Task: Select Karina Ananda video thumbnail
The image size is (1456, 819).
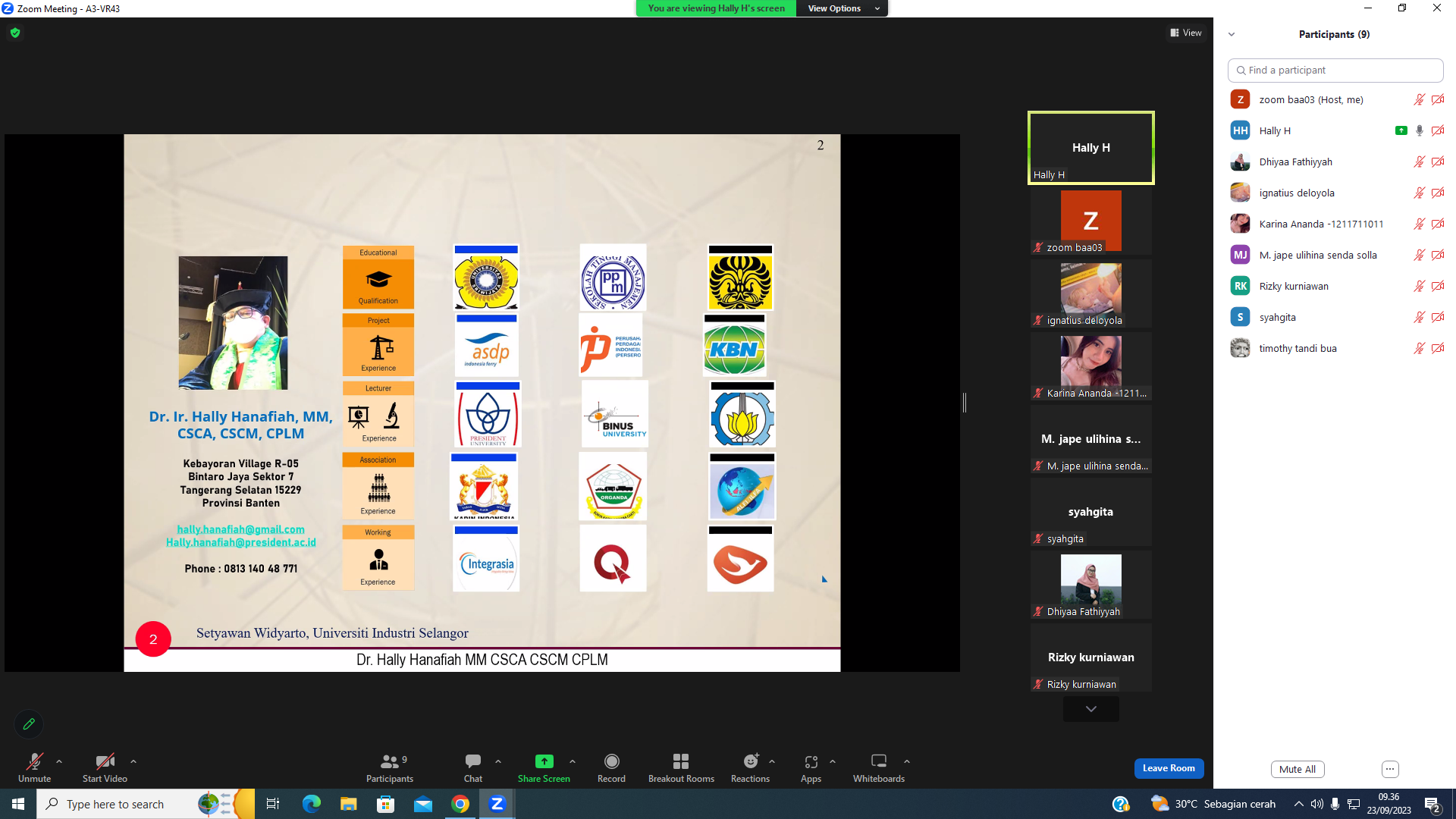Action: tap(1091, 368)
